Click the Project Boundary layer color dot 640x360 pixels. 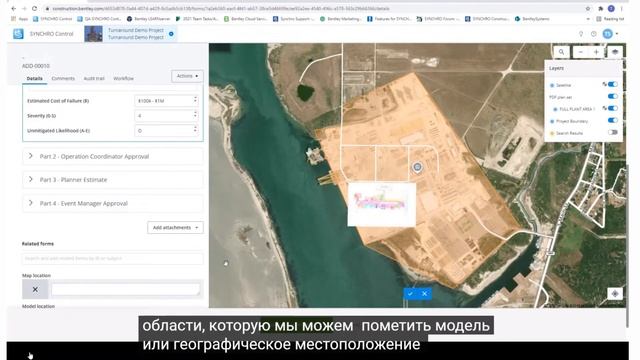(552, 121)
